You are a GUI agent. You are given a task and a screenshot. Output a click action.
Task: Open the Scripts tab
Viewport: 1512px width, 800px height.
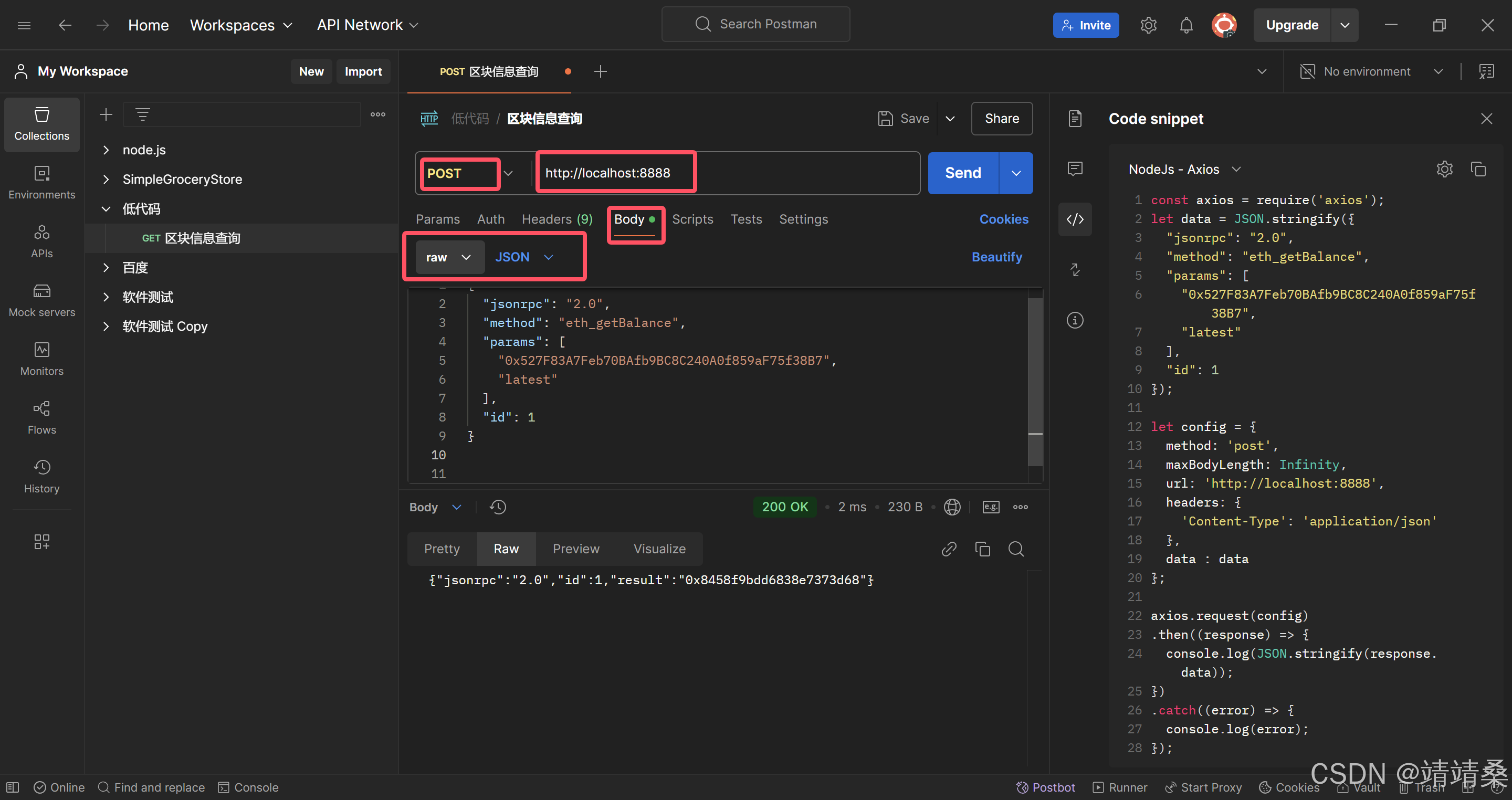tap(692, 219)
